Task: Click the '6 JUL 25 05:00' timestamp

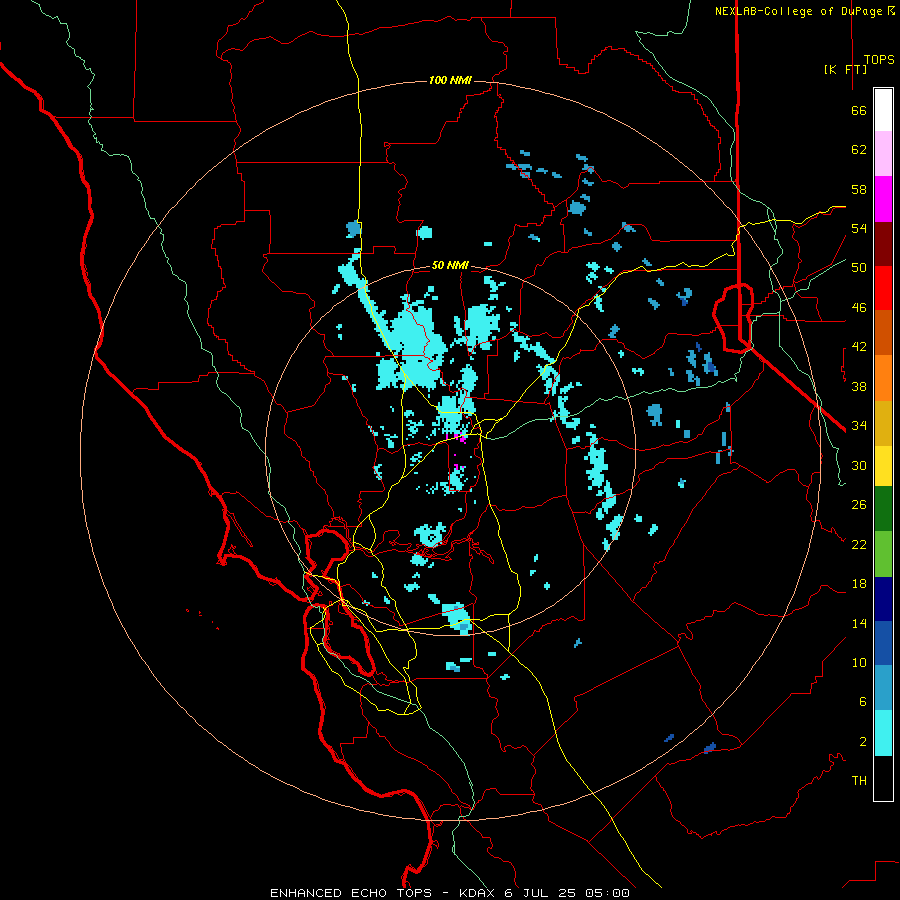Action: (x=567, y=893)
